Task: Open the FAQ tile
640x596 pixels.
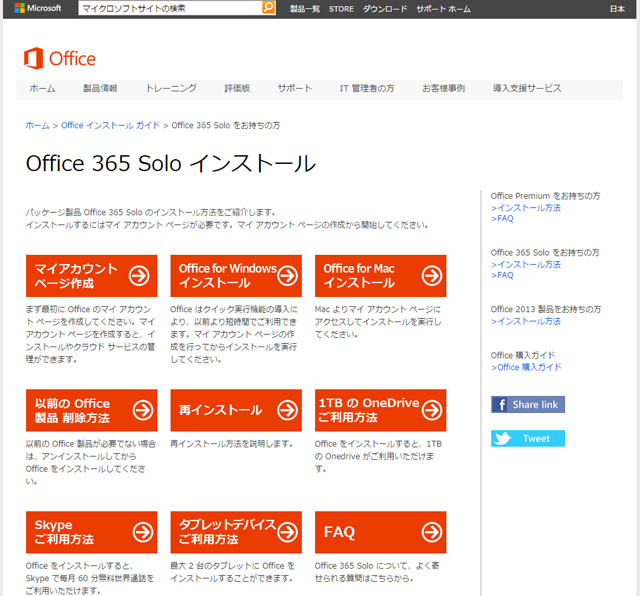Action: (380, 532)
